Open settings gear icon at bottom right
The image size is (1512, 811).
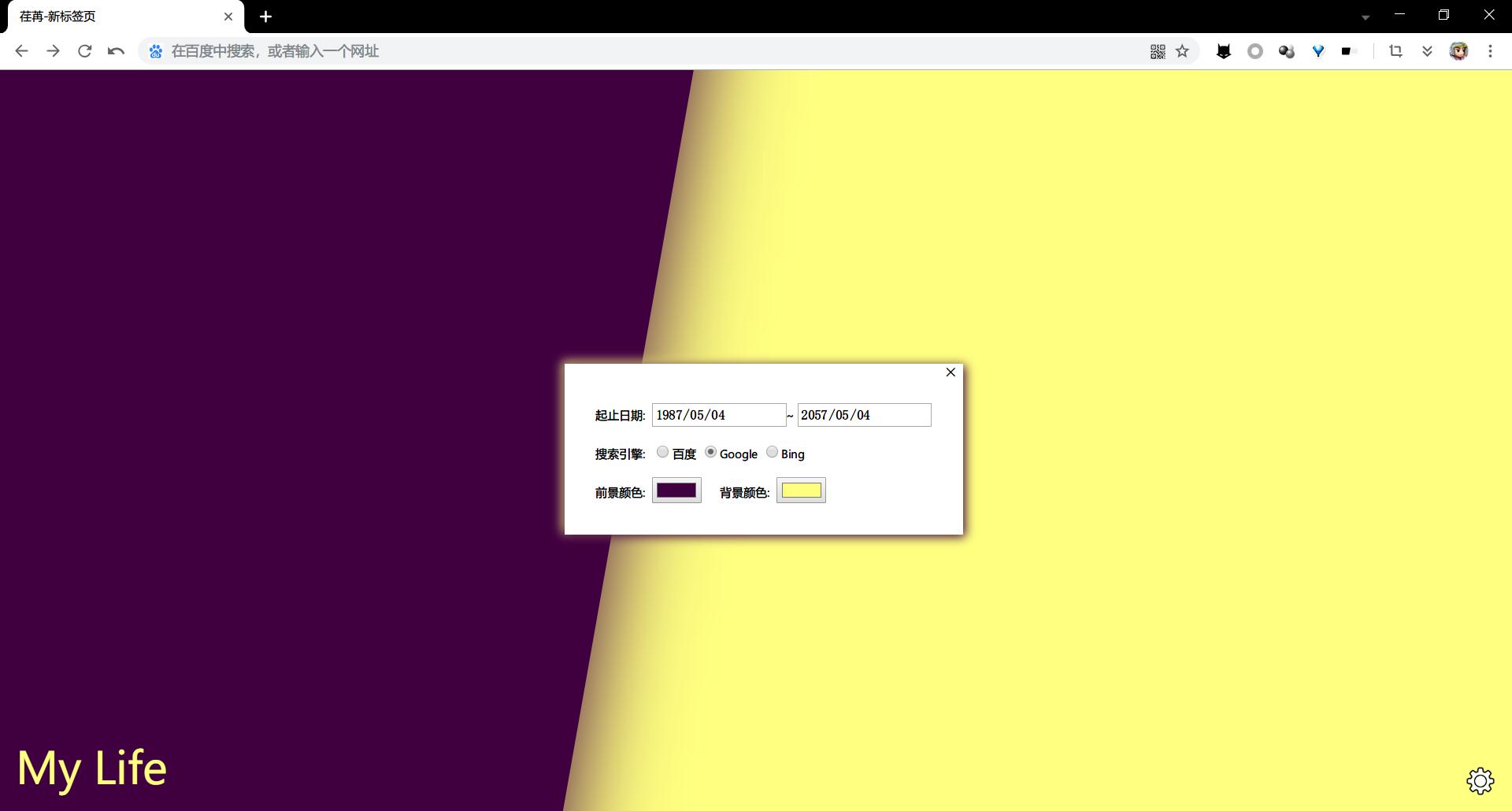pyautogui.click(x=1480, y=780)
